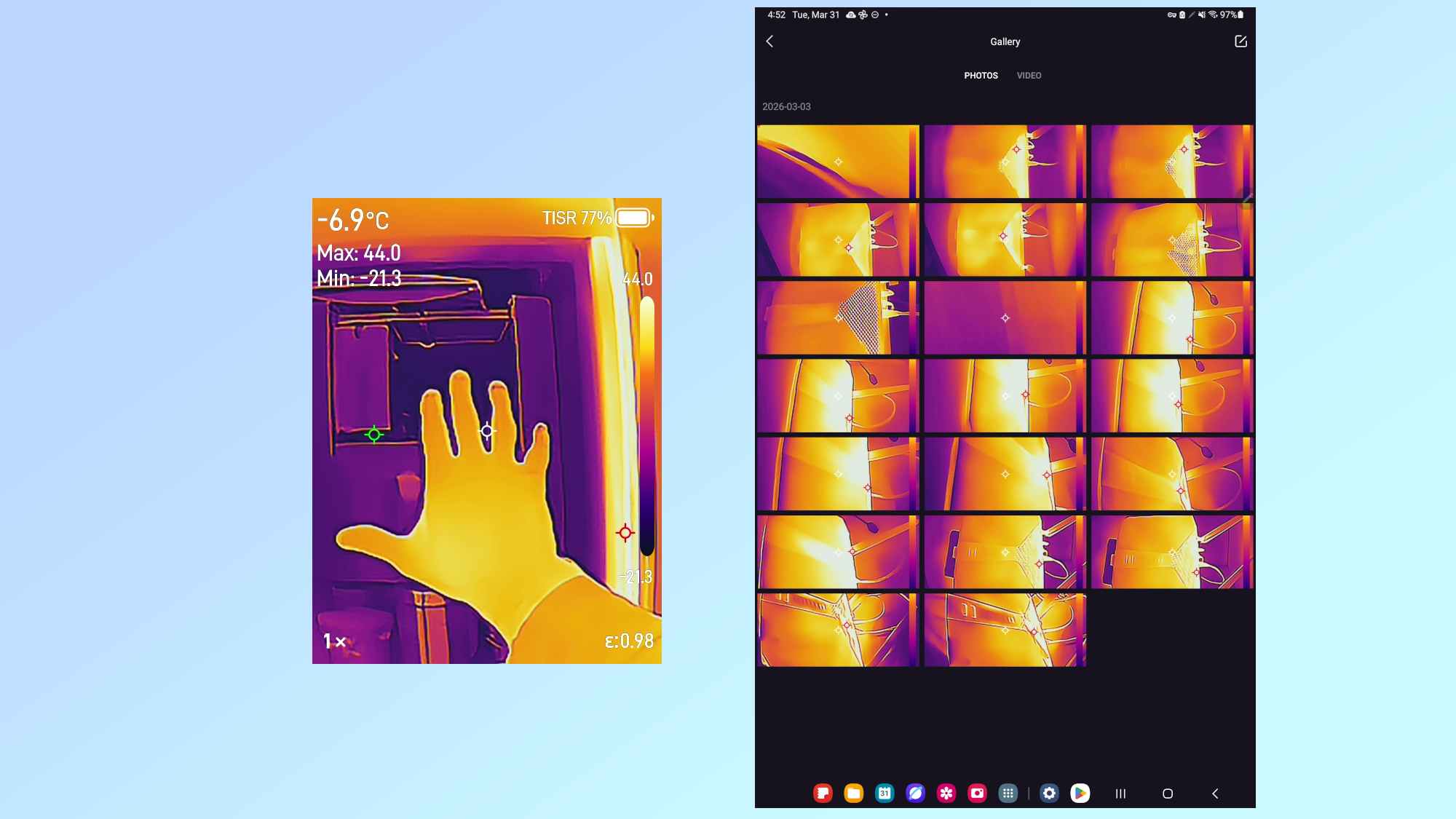Open the Google Play Store
This screenshot has width=1456, height=819.
point(1080,793)
